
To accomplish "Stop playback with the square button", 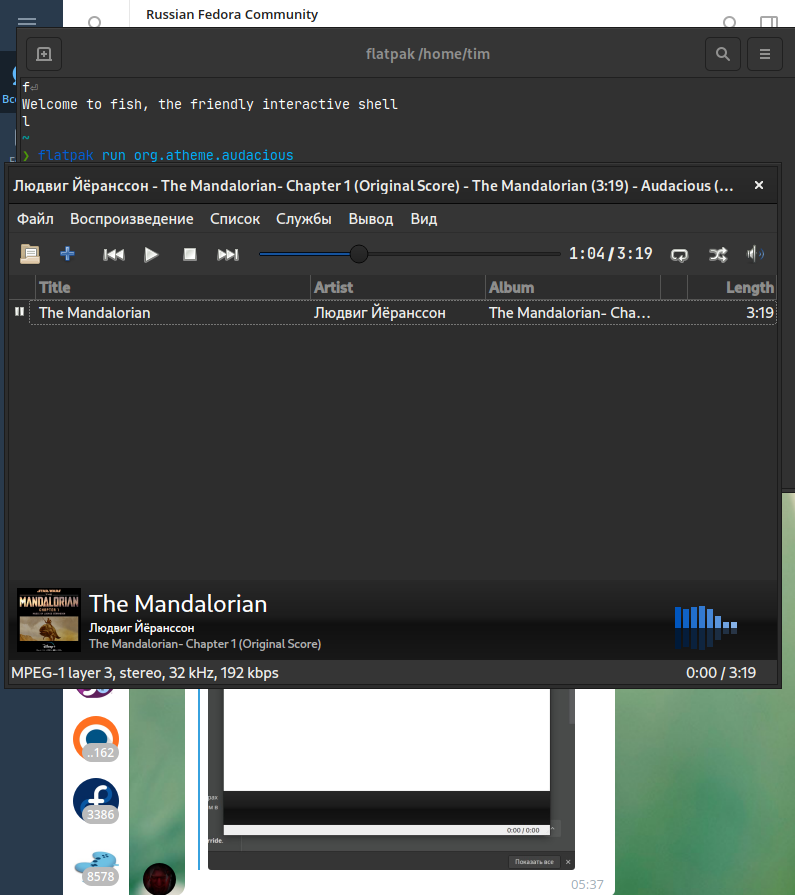I will (189, 255).
